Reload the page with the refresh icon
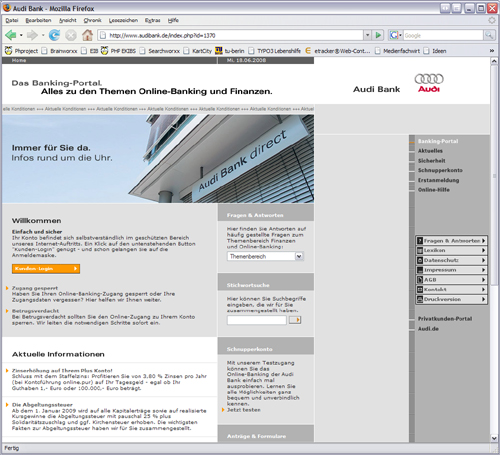500x455 pixels. pos(54,35)
